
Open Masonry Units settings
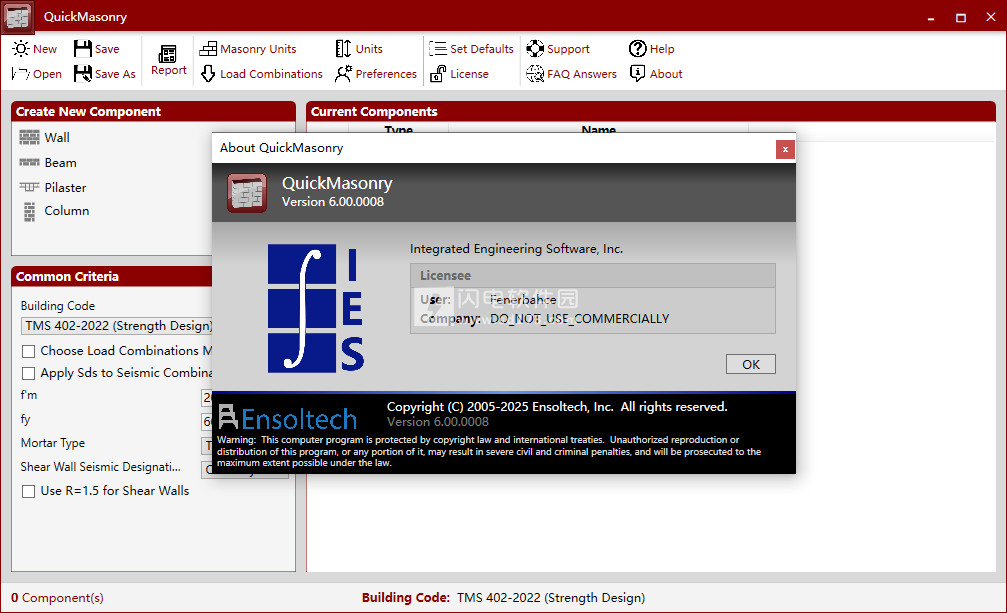point(248,48)
